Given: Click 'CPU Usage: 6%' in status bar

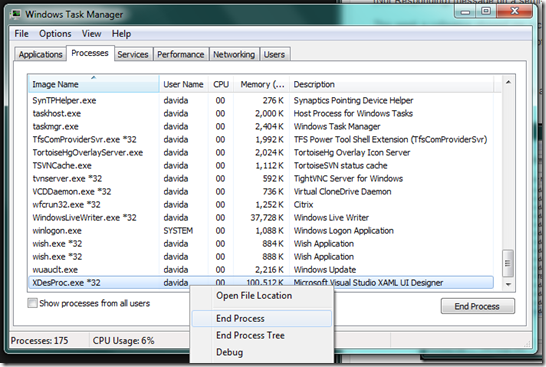Looking at the screenshot, I should tap(123, 341).
